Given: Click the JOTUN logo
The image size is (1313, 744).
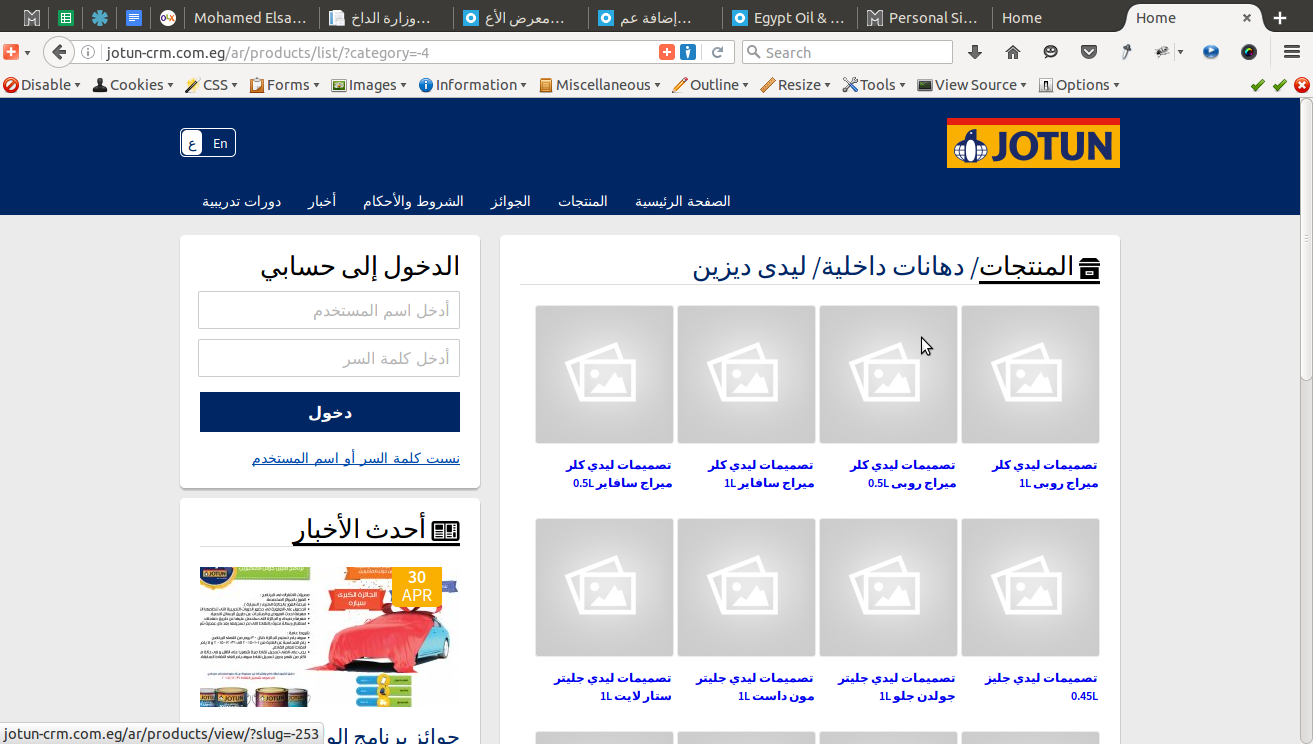Looking at the screenshot, I should click(x=1033, y=143).
